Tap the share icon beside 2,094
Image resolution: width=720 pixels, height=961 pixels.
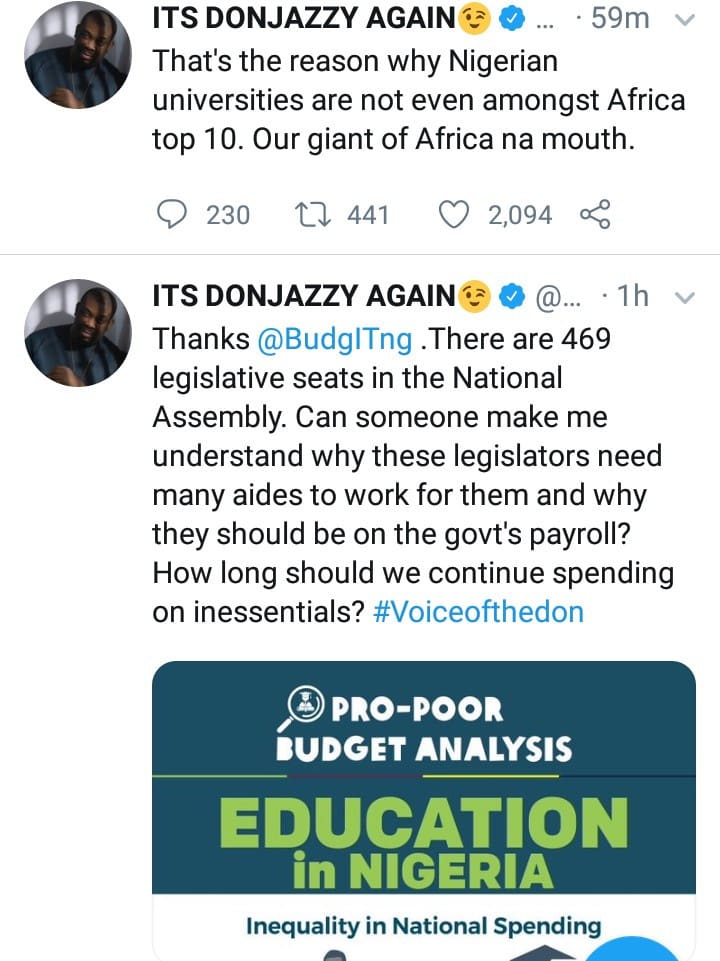(594, 214)
